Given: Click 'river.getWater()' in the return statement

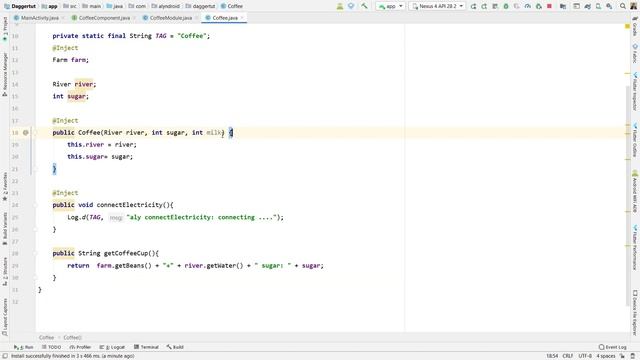Looking at the screenshot, I should [215, 266].
